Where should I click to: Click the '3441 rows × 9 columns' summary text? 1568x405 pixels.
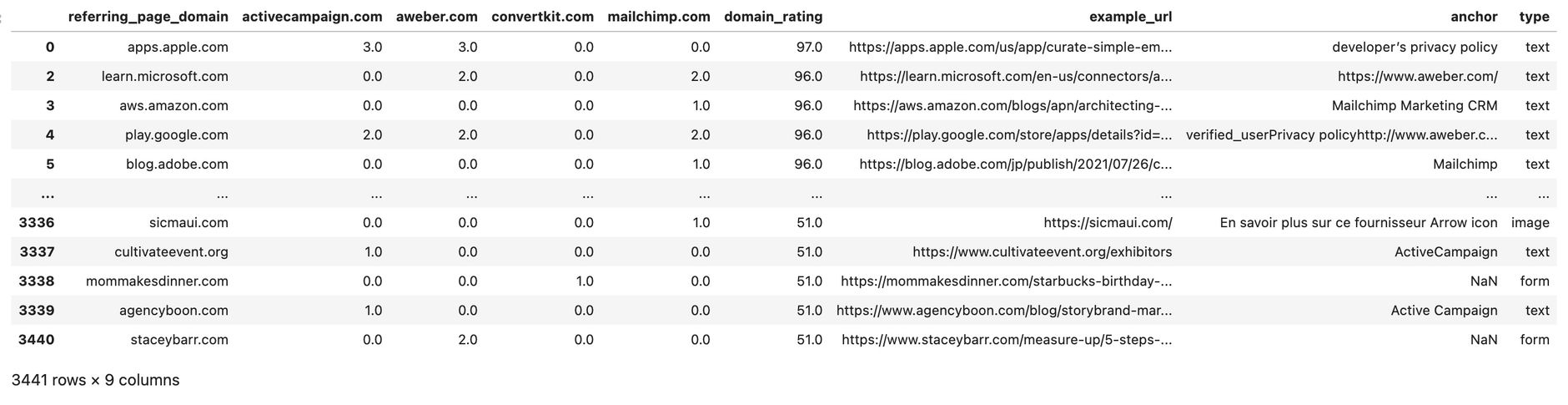click(96, 380)
